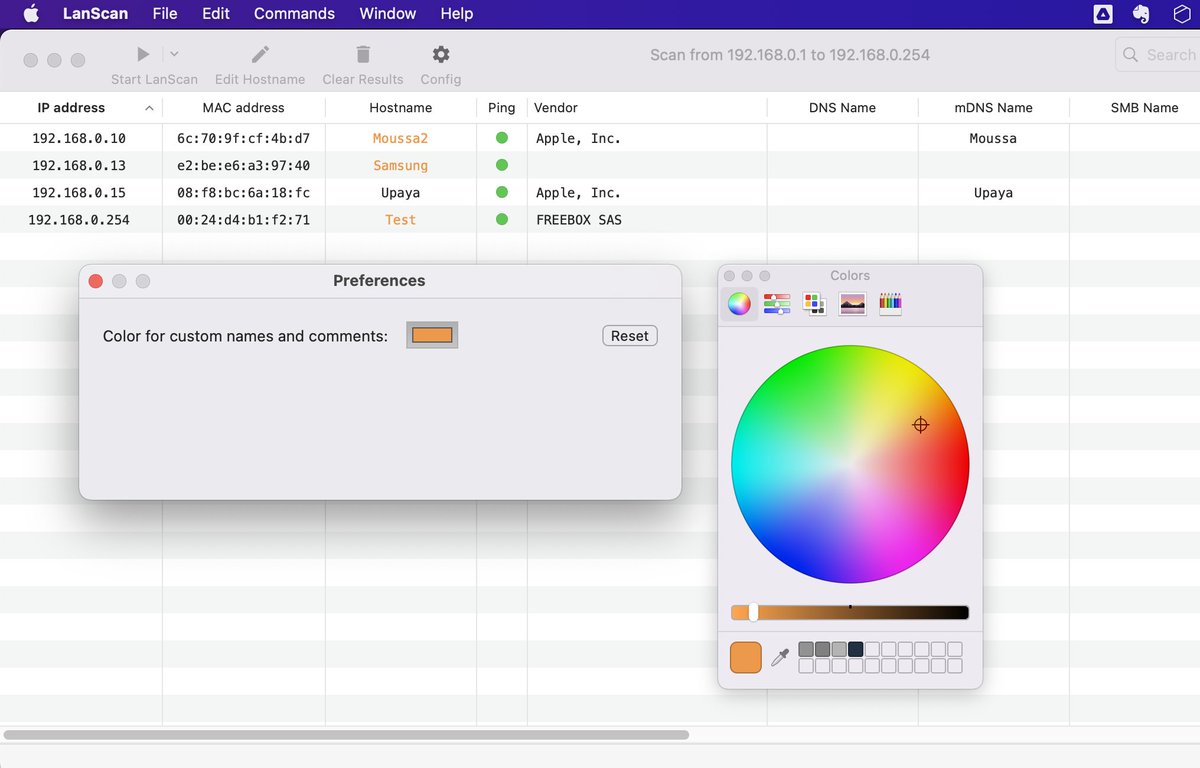
Task: Sort by the IP address column header
Action: coord(81,108)
